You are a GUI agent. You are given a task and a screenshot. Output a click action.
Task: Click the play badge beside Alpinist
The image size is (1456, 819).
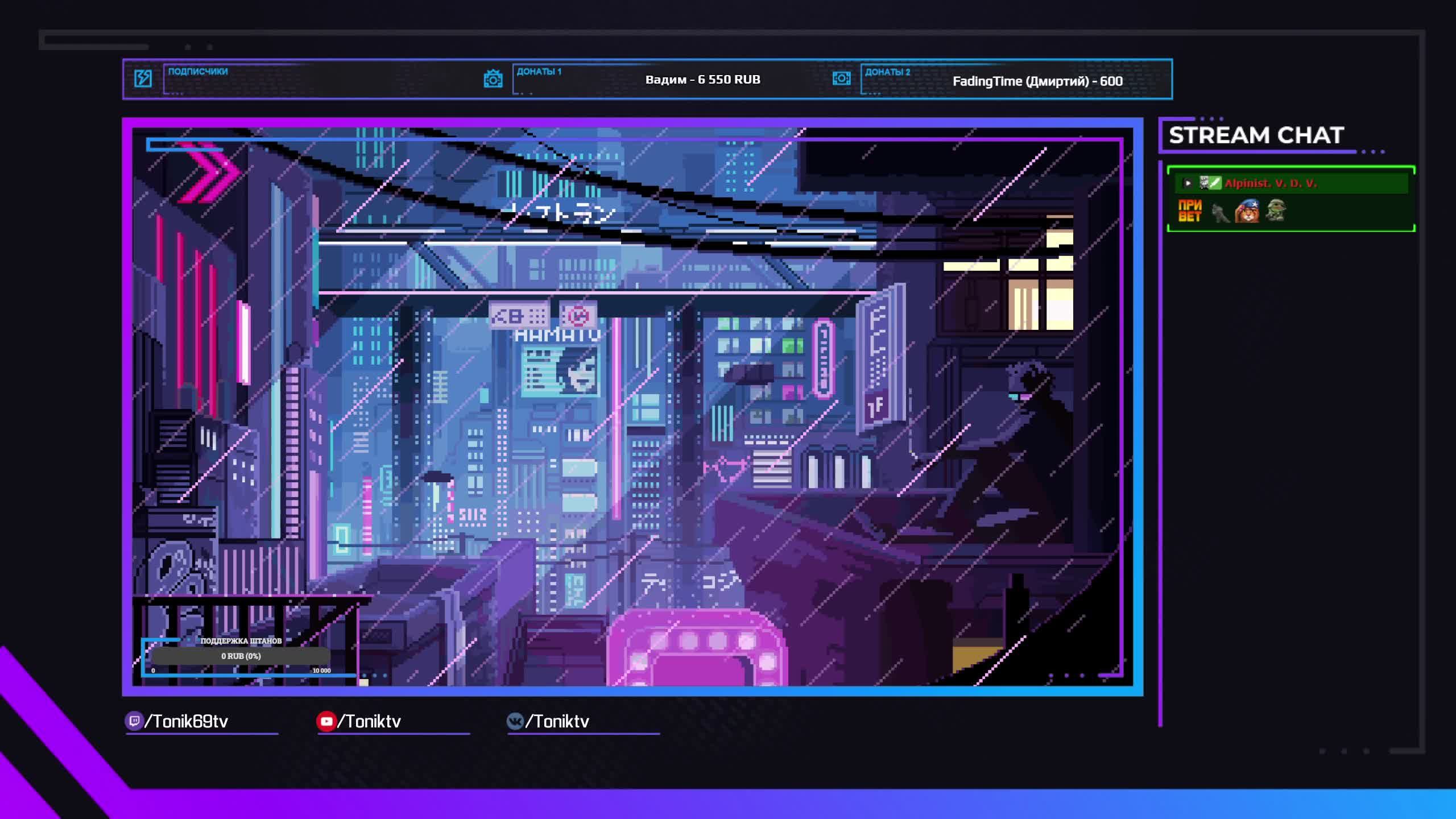(x=1187, y=183)
